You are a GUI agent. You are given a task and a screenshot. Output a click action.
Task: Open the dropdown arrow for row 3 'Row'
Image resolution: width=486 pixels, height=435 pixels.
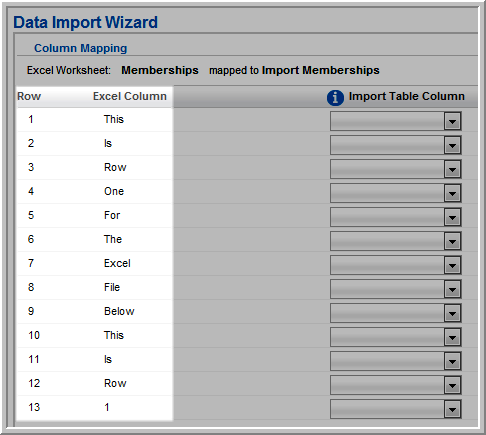click(x=396, y=169)
